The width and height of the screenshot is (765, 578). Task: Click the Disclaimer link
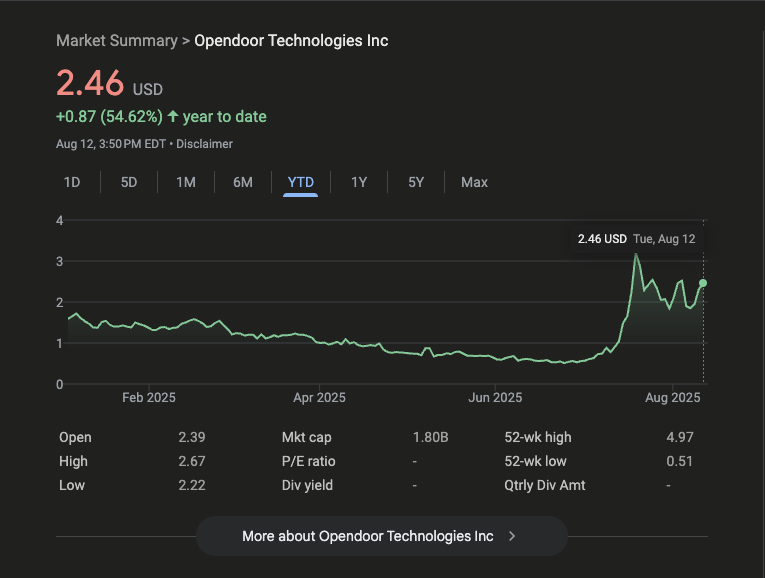(x=204, y=144)
